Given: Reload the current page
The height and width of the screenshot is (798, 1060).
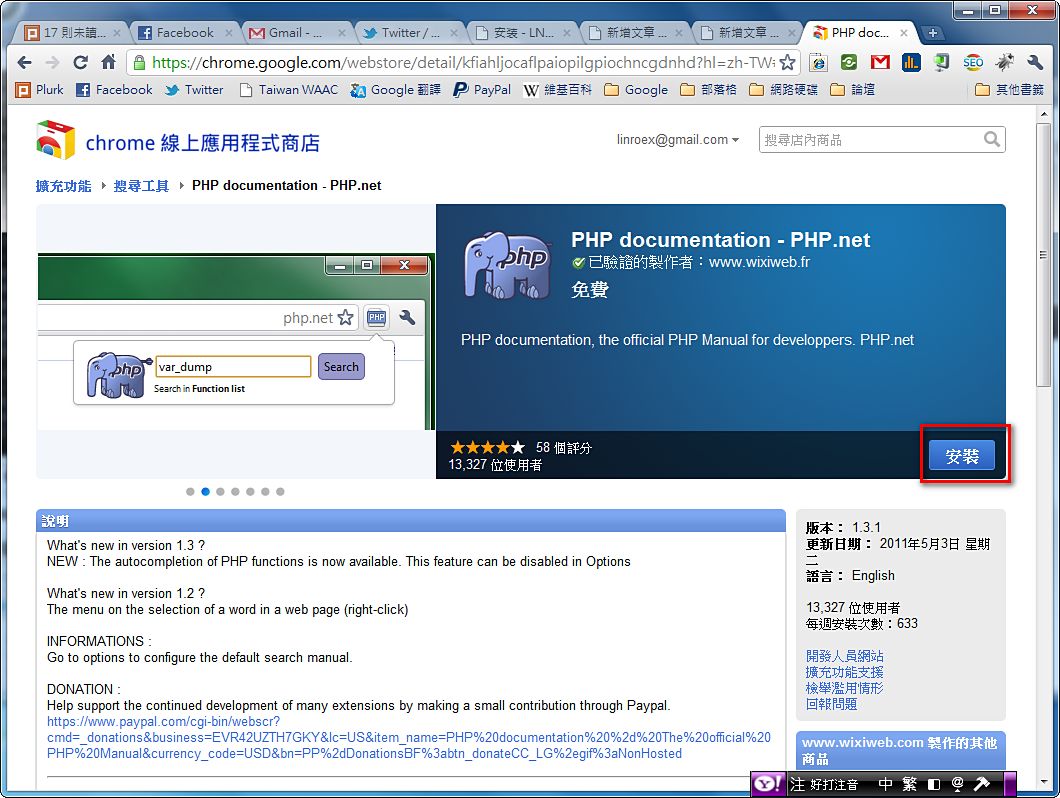Looking at the screenshot, I should click(80, 63).
